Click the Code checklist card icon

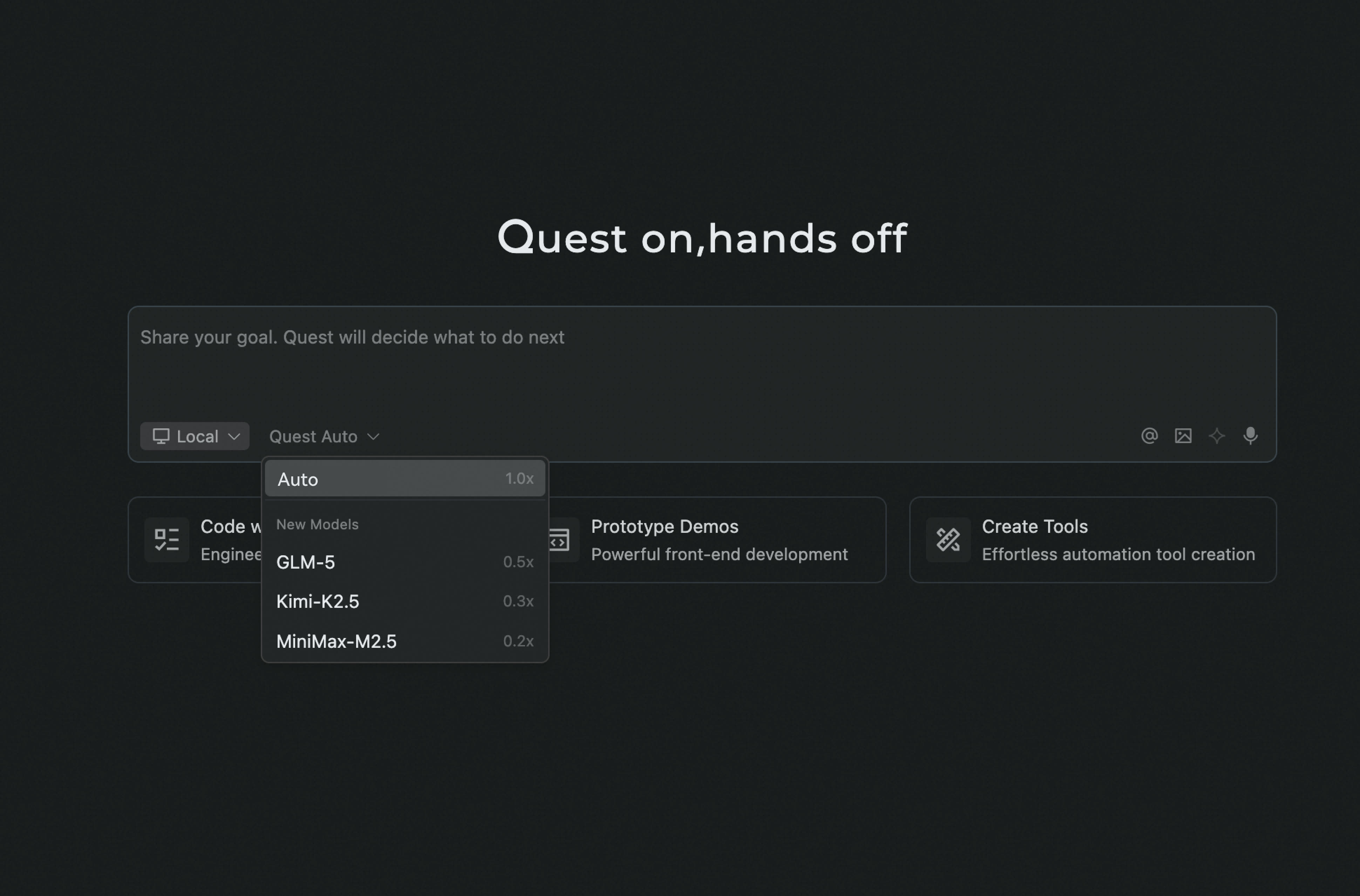coord(167,539)
